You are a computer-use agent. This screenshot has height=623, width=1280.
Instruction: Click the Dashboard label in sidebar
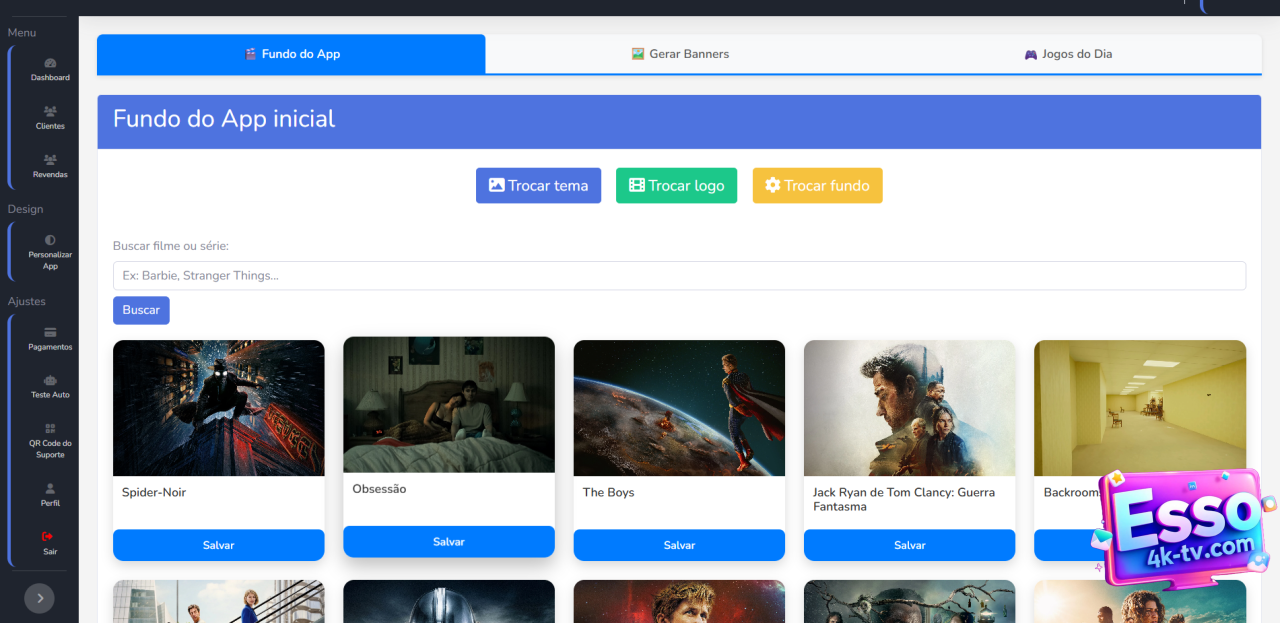pos(50,78)
